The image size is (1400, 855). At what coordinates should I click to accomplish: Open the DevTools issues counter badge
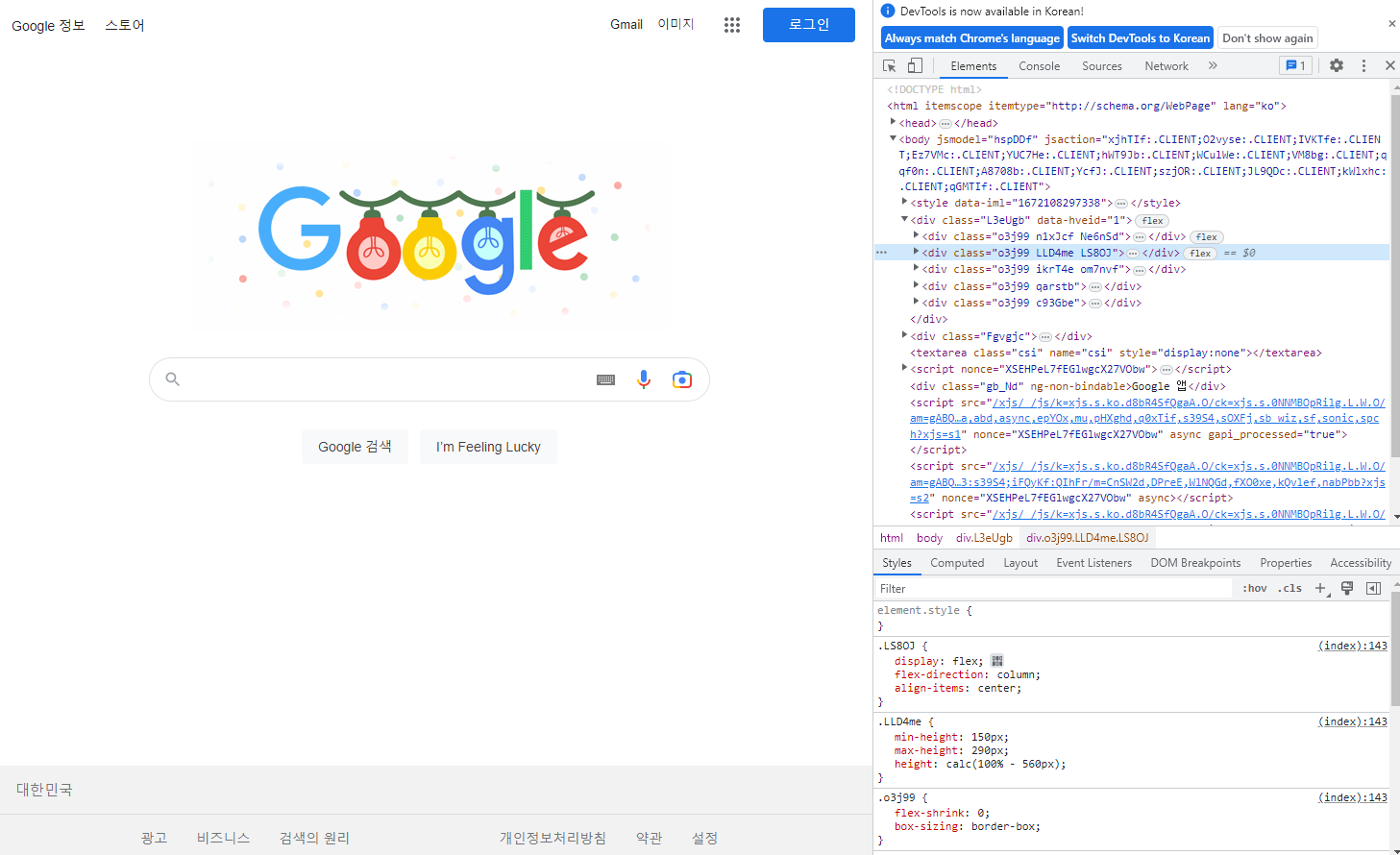tap(1295, 65)
